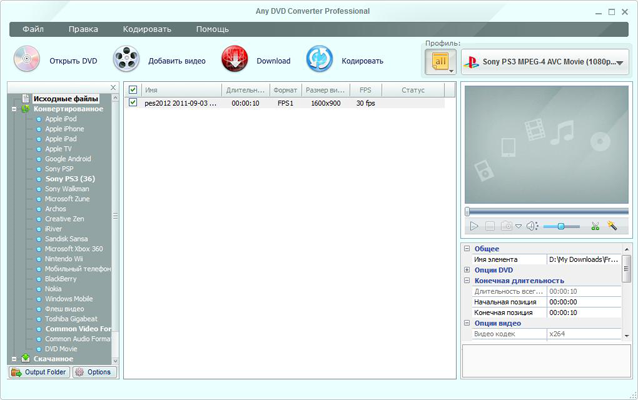
Task: Collapse the Конвертированное tree node
Action: [x=14, y=109]
